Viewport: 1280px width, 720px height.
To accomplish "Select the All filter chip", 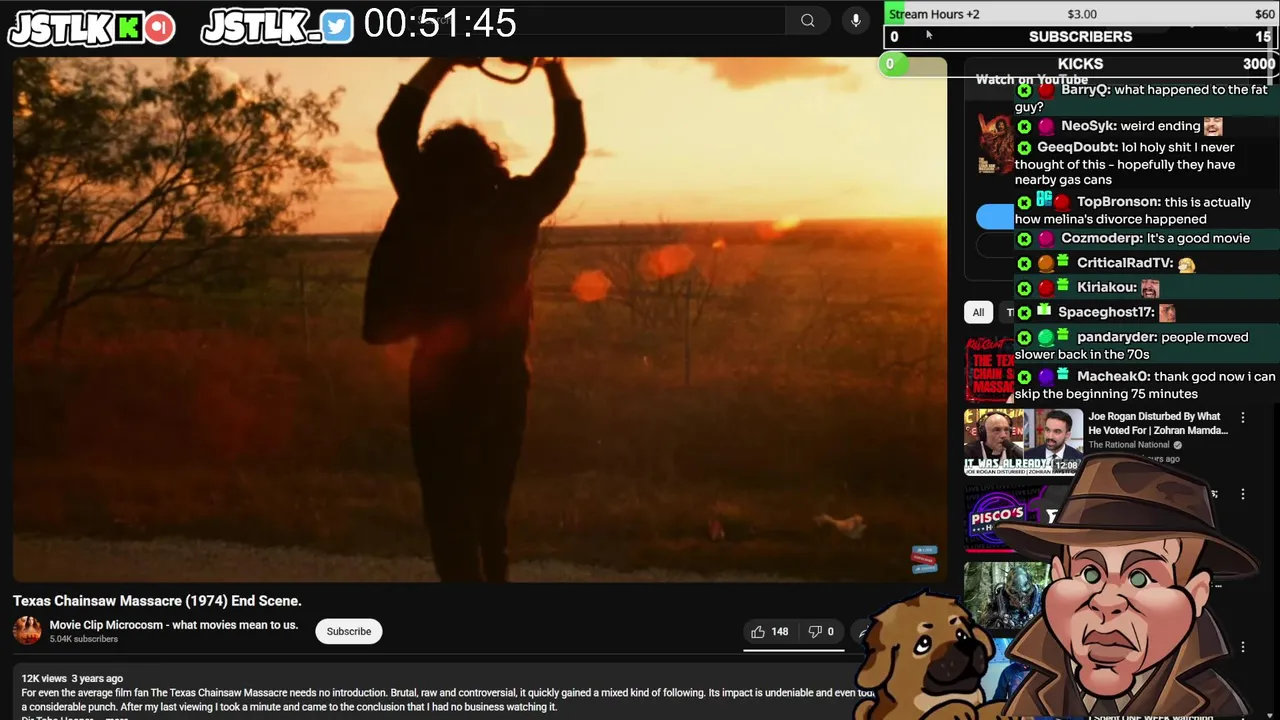I will point(978,312).
